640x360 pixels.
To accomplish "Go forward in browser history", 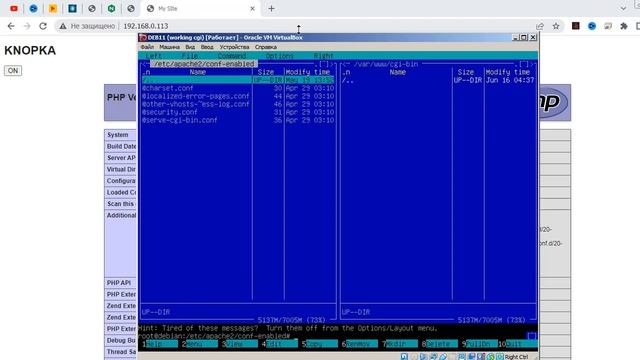I will click(27, 26).
